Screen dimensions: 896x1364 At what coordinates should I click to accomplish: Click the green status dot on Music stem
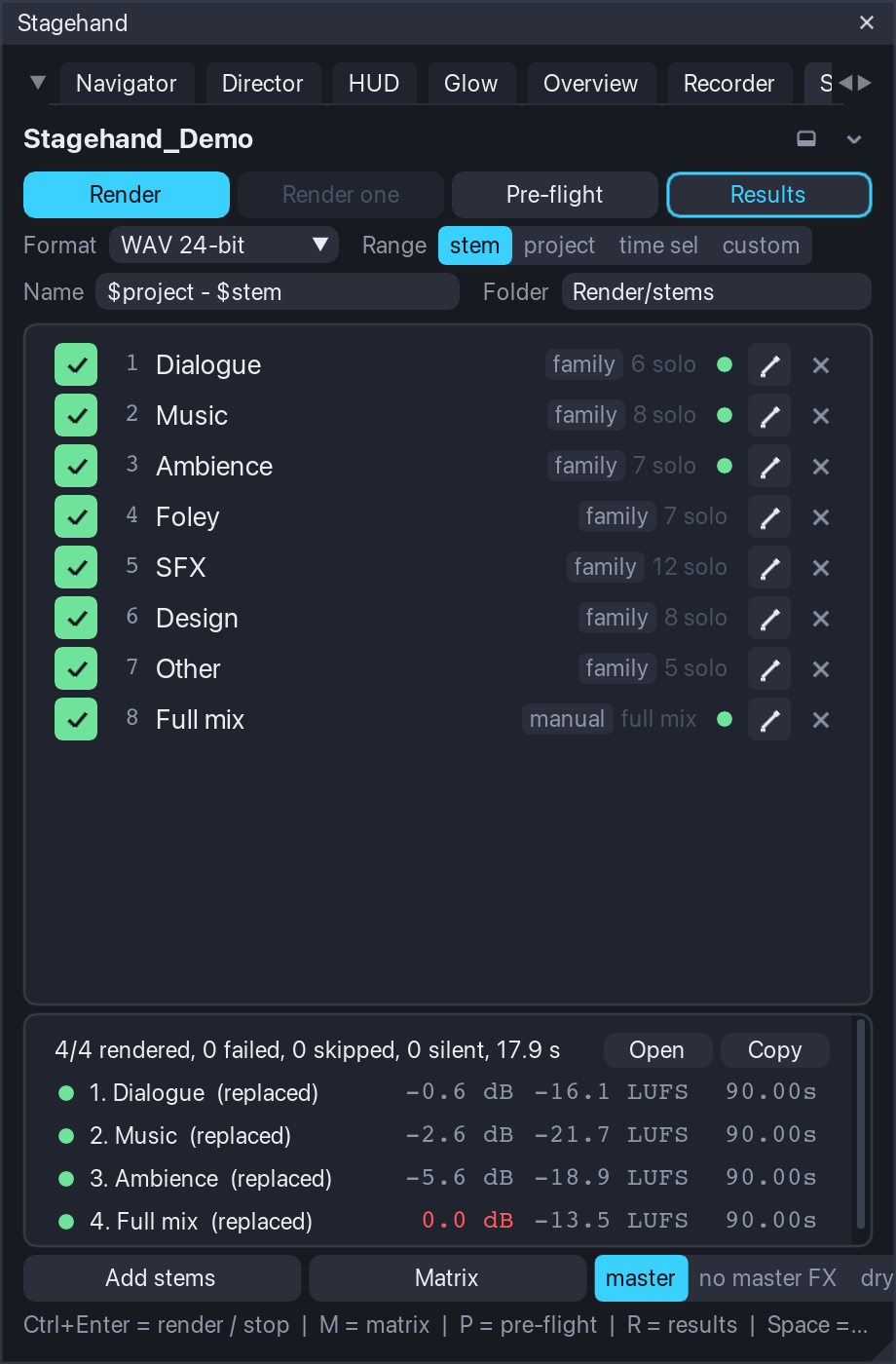[725, 416]
